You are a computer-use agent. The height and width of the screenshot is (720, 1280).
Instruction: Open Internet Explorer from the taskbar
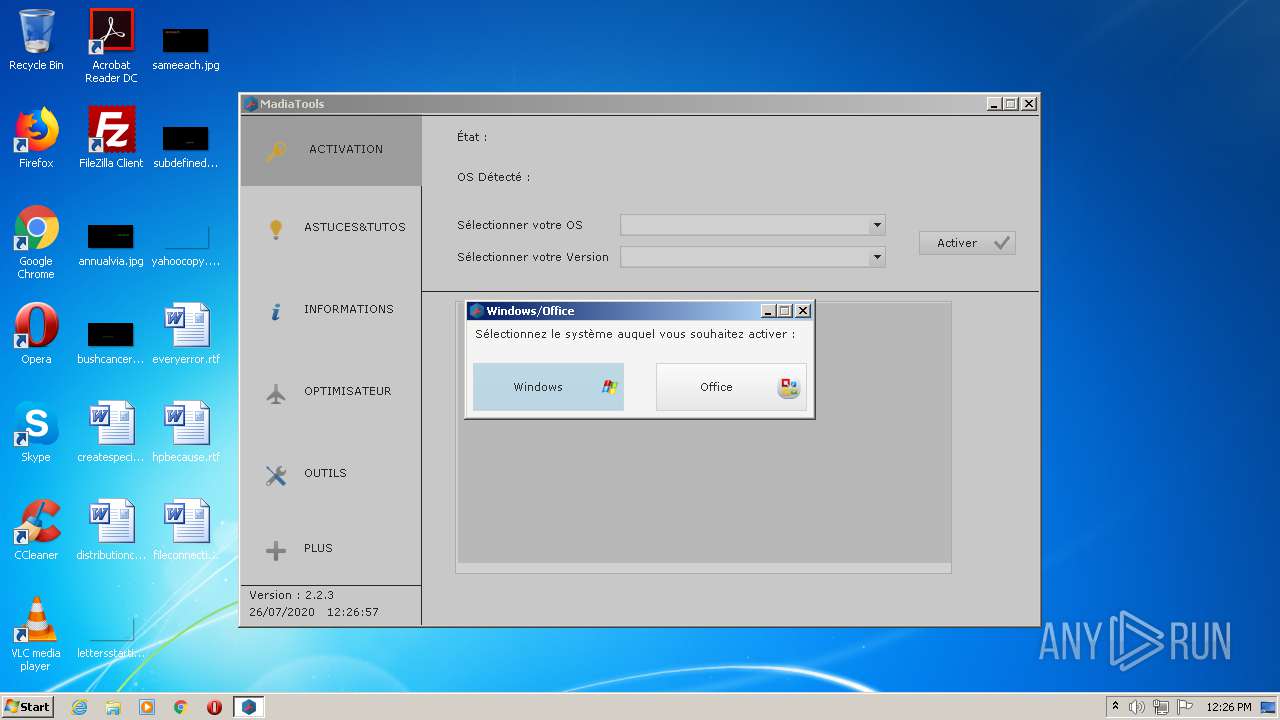(x=79, y=707)
